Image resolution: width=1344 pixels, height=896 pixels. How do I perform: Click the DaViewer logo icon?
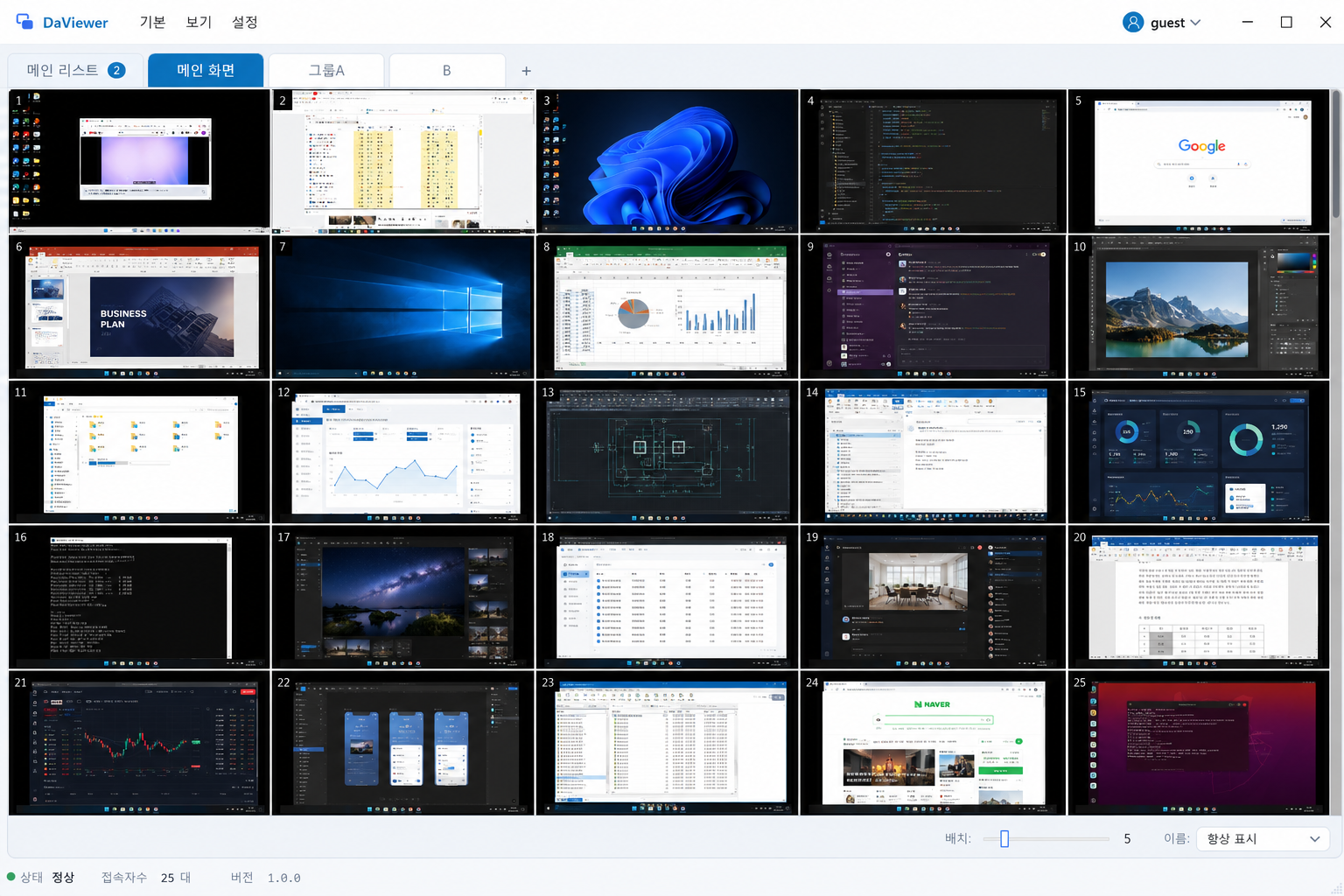click(24, 22)
